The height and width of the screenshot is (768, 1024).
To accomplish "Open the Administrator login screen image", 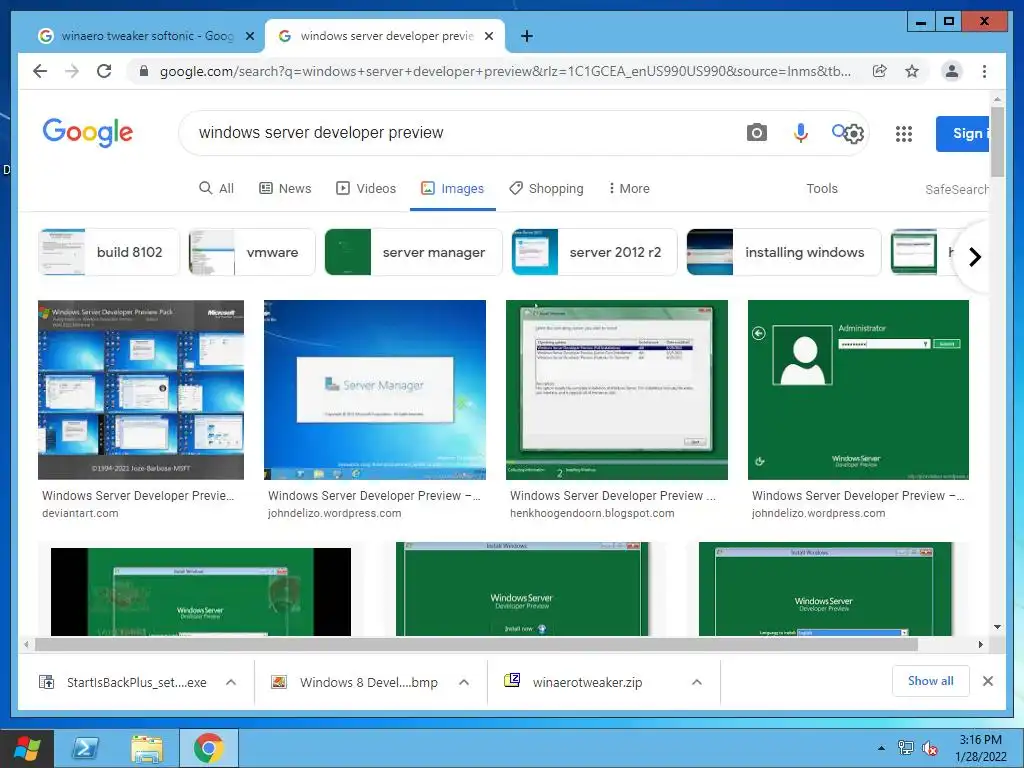I will (858, 390).
